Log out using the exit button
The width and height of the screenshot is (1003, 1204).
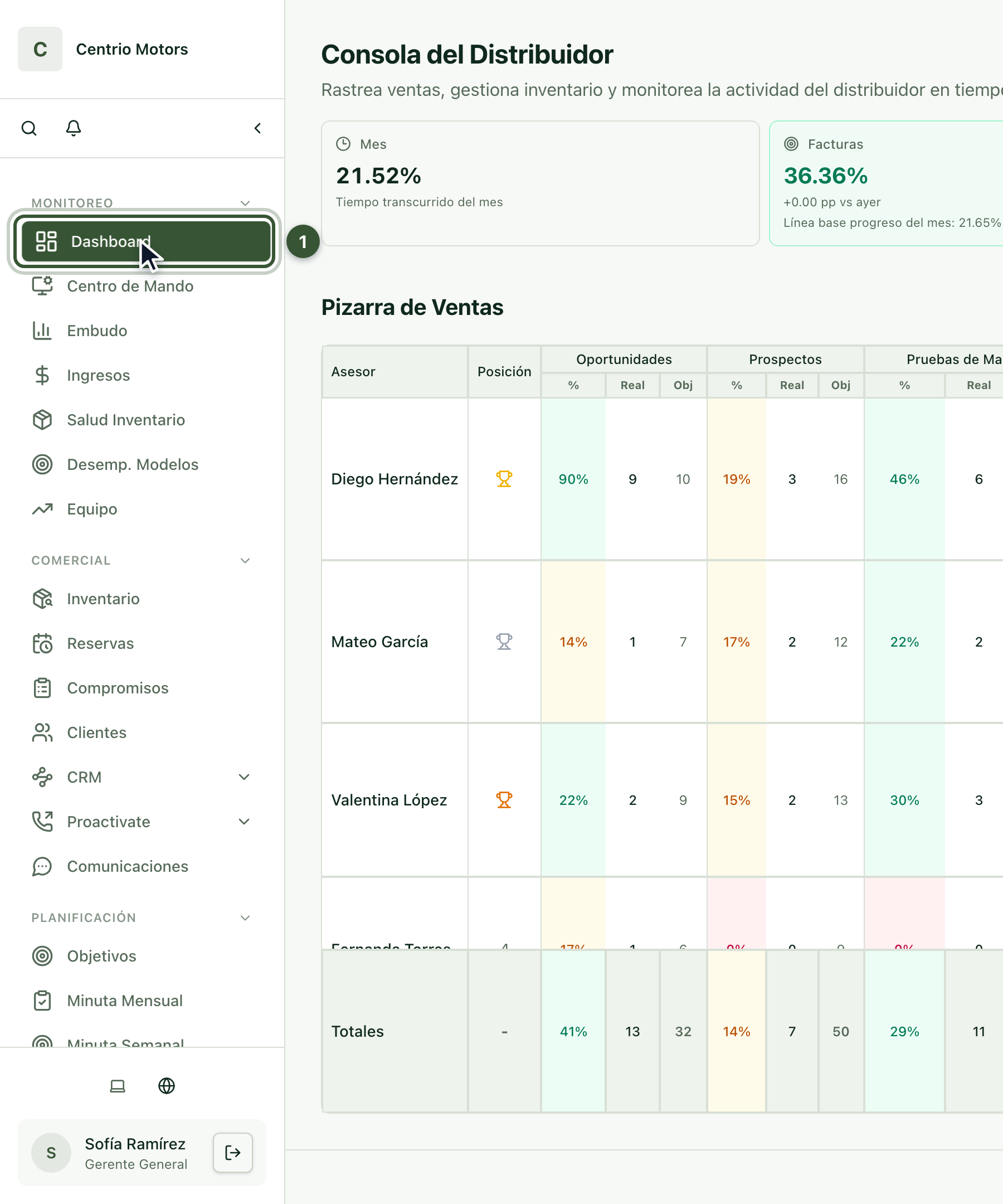[x=233, y=1152]
